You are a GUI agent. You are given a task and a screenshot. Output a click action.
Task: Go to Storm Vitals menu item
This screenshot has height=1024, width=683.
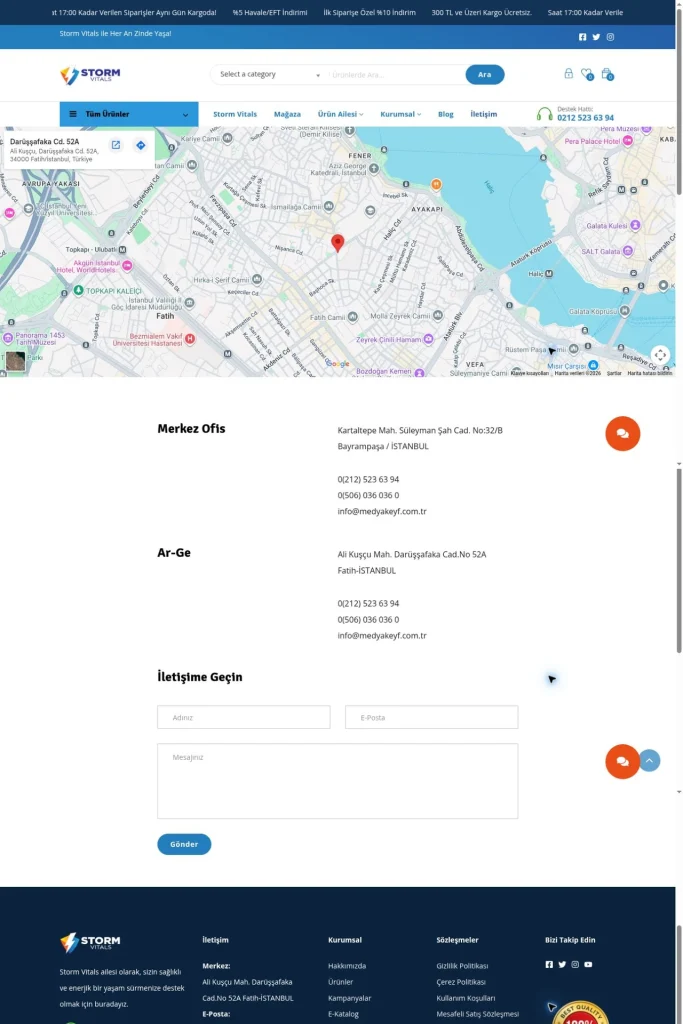[235, 114]
